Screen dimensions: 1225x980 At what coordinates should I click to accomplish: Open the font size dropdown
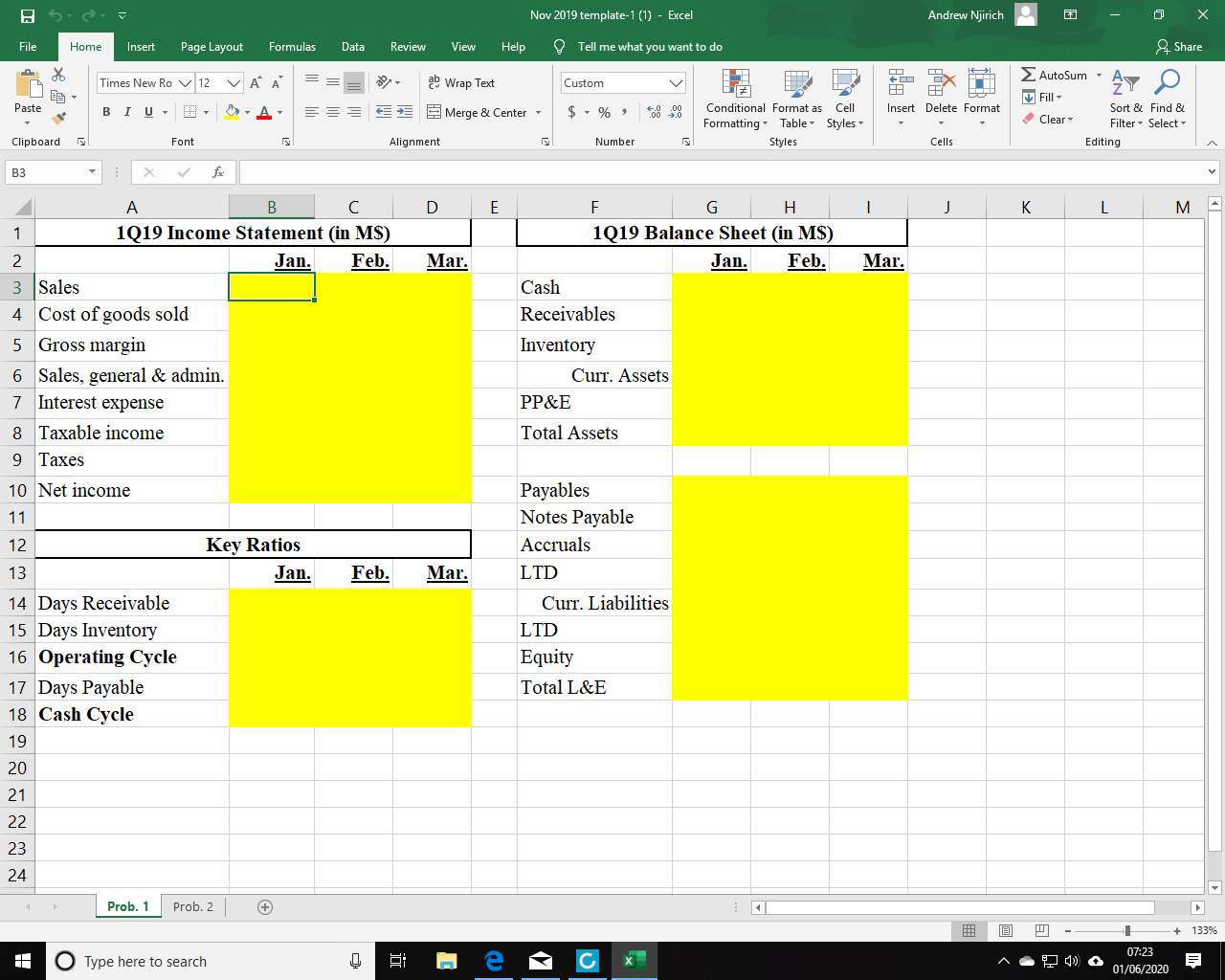(x=234, y=83)
